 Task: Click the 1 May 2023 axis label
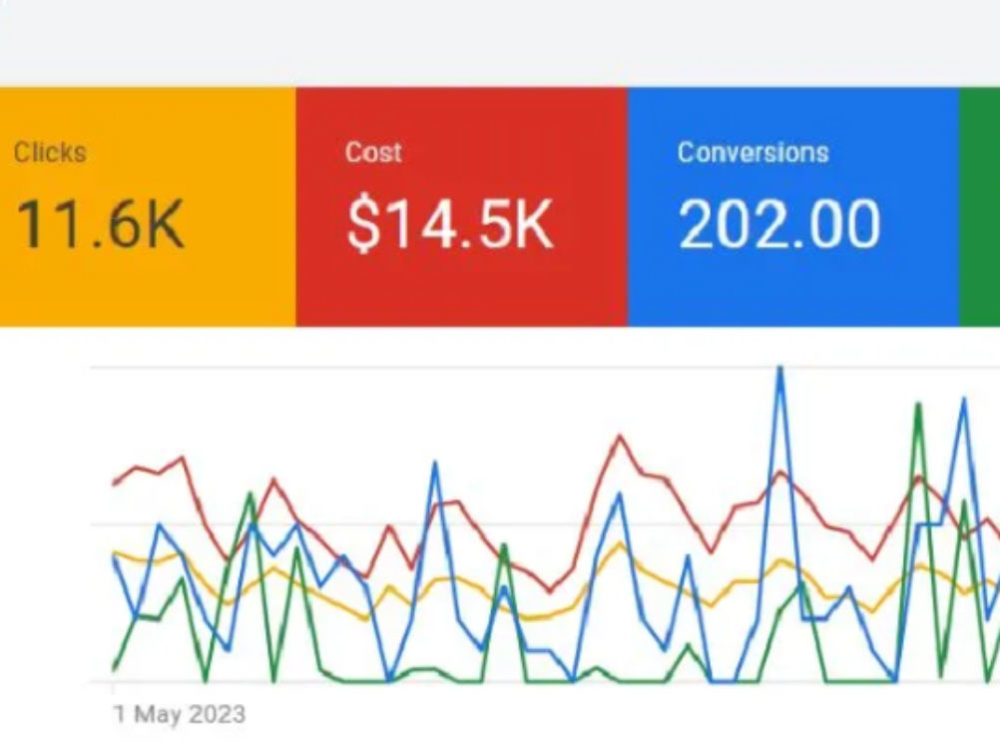[x=179, y=714]
